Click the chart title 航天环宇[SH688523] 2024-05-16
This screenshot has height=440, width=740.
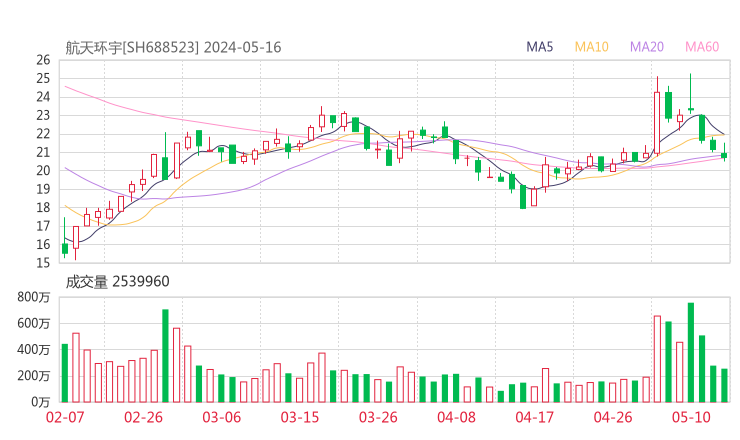(173, 48)
